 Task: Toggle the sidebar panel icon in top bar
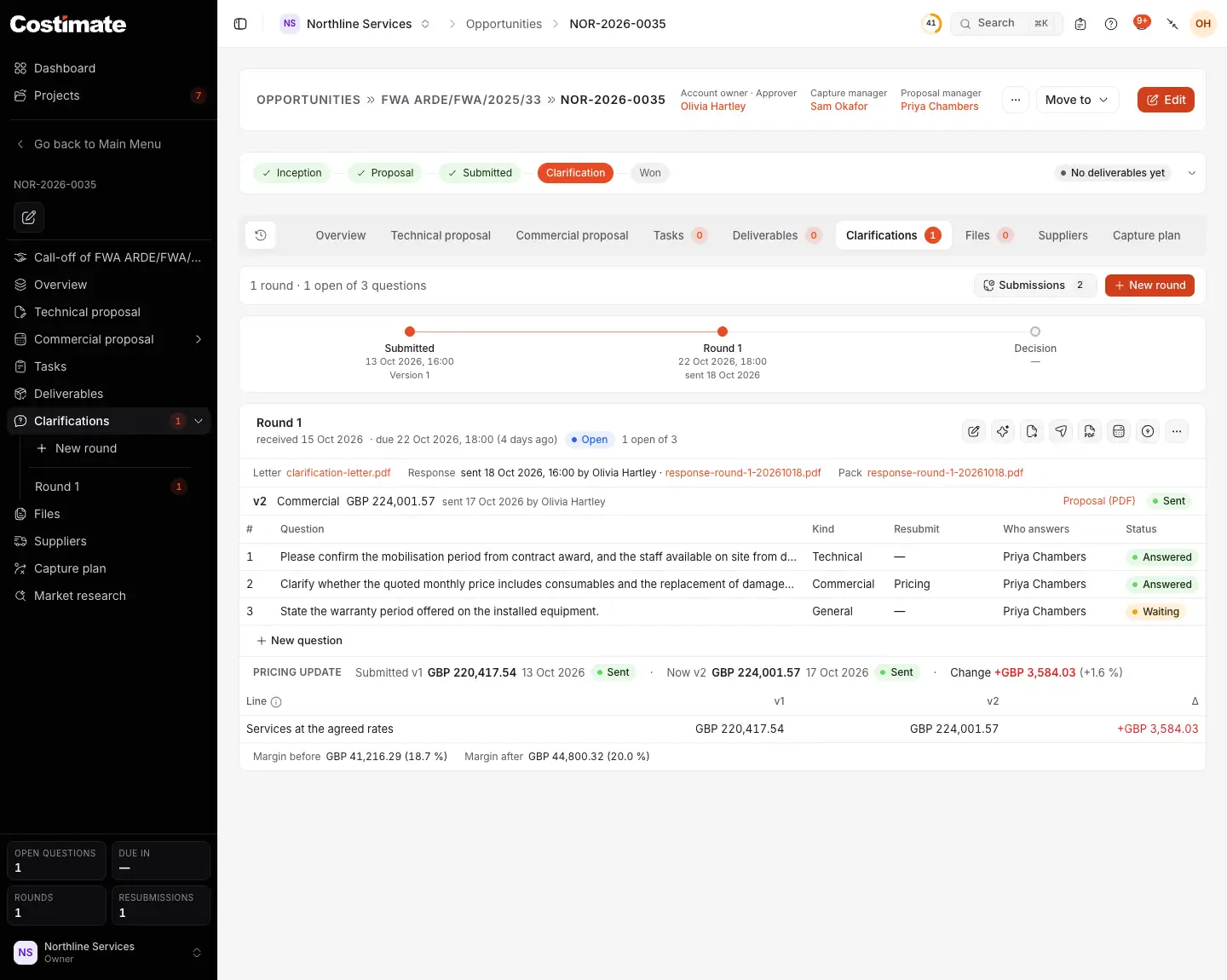click(240, 24)
